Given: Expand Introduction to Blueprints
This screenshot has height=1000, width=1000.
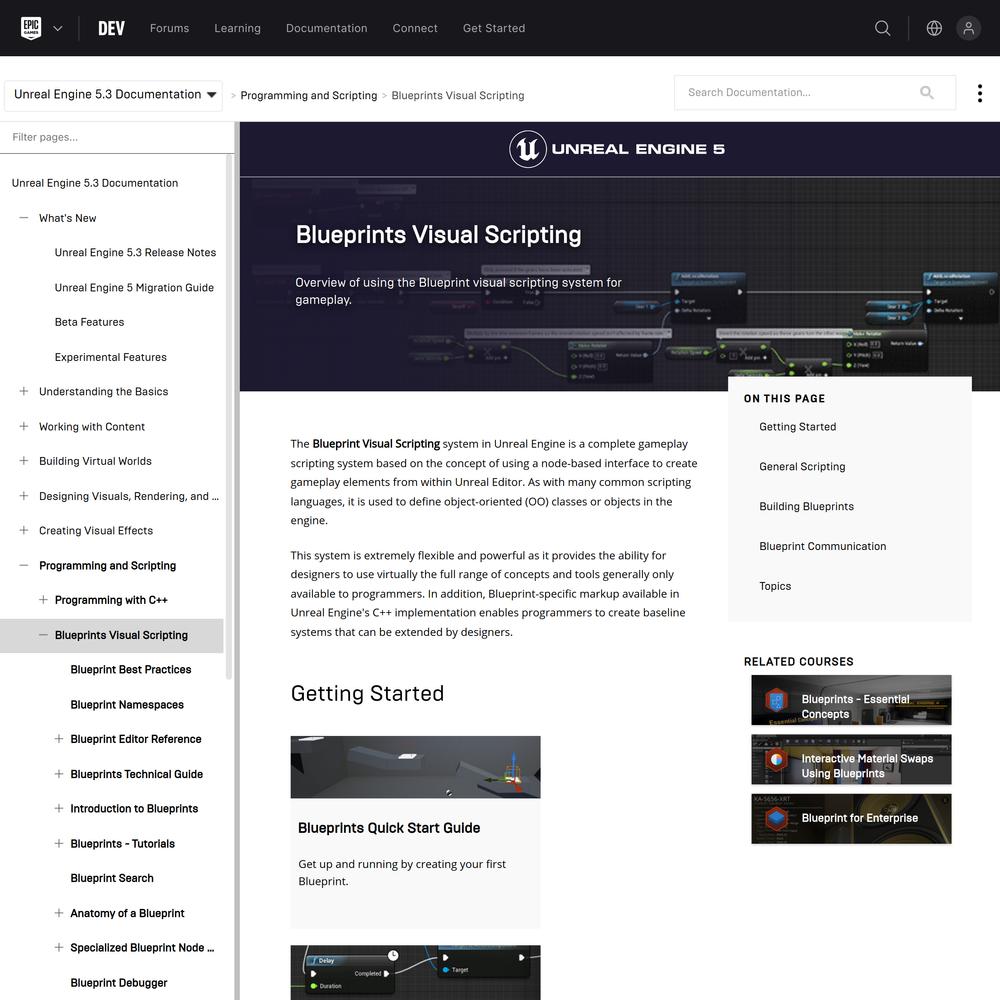Looking at the screenshot, I should (x=59, y=808).
